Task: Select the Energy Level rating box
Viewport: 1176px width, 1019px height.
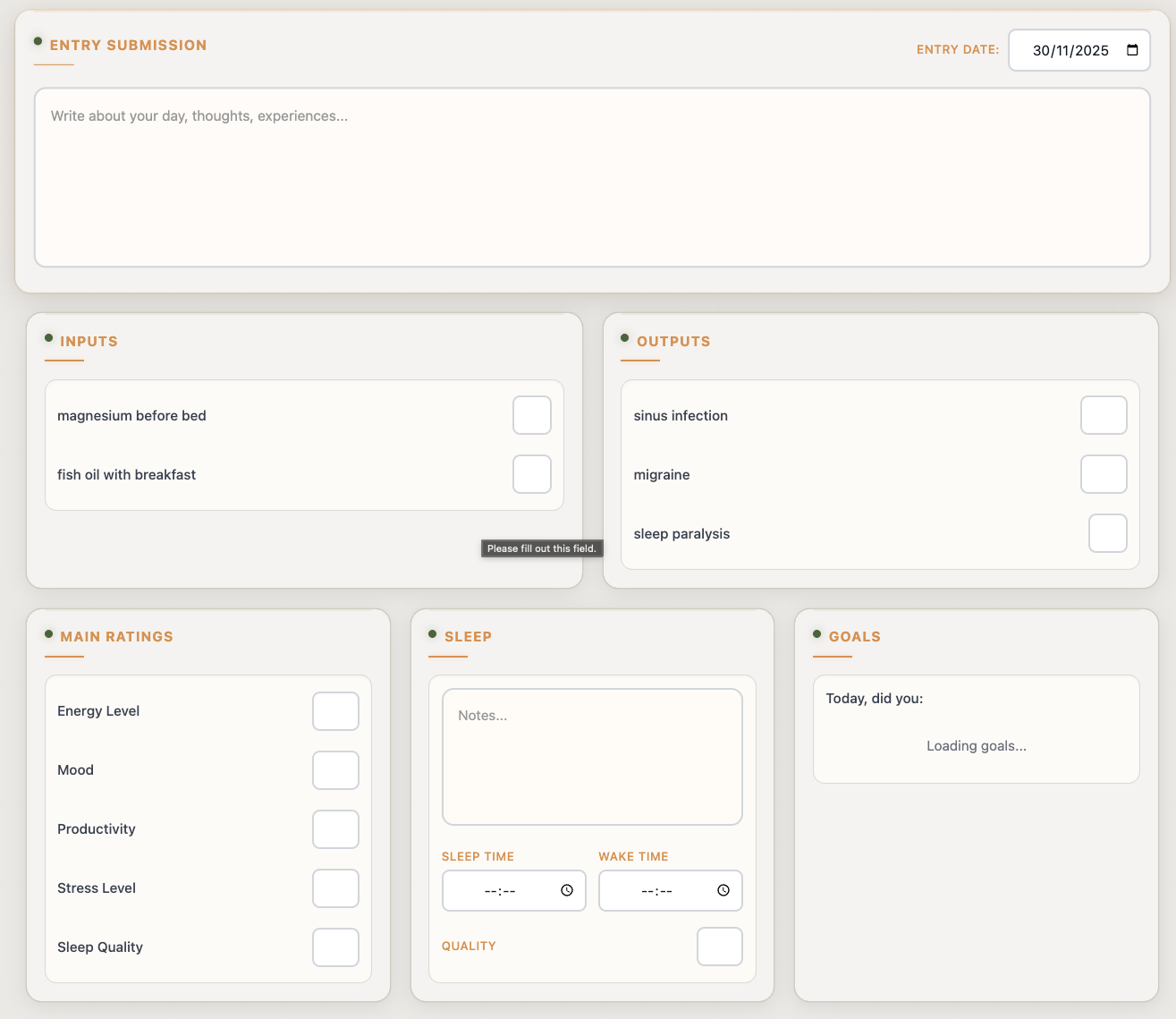Action: (335, 711)
